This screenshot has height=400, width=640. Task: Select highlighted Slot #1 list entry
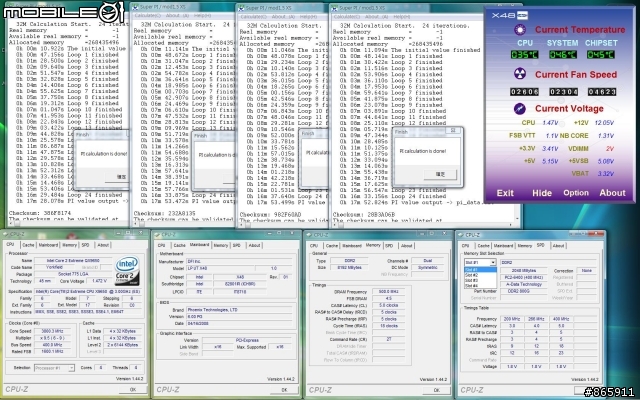480,270
